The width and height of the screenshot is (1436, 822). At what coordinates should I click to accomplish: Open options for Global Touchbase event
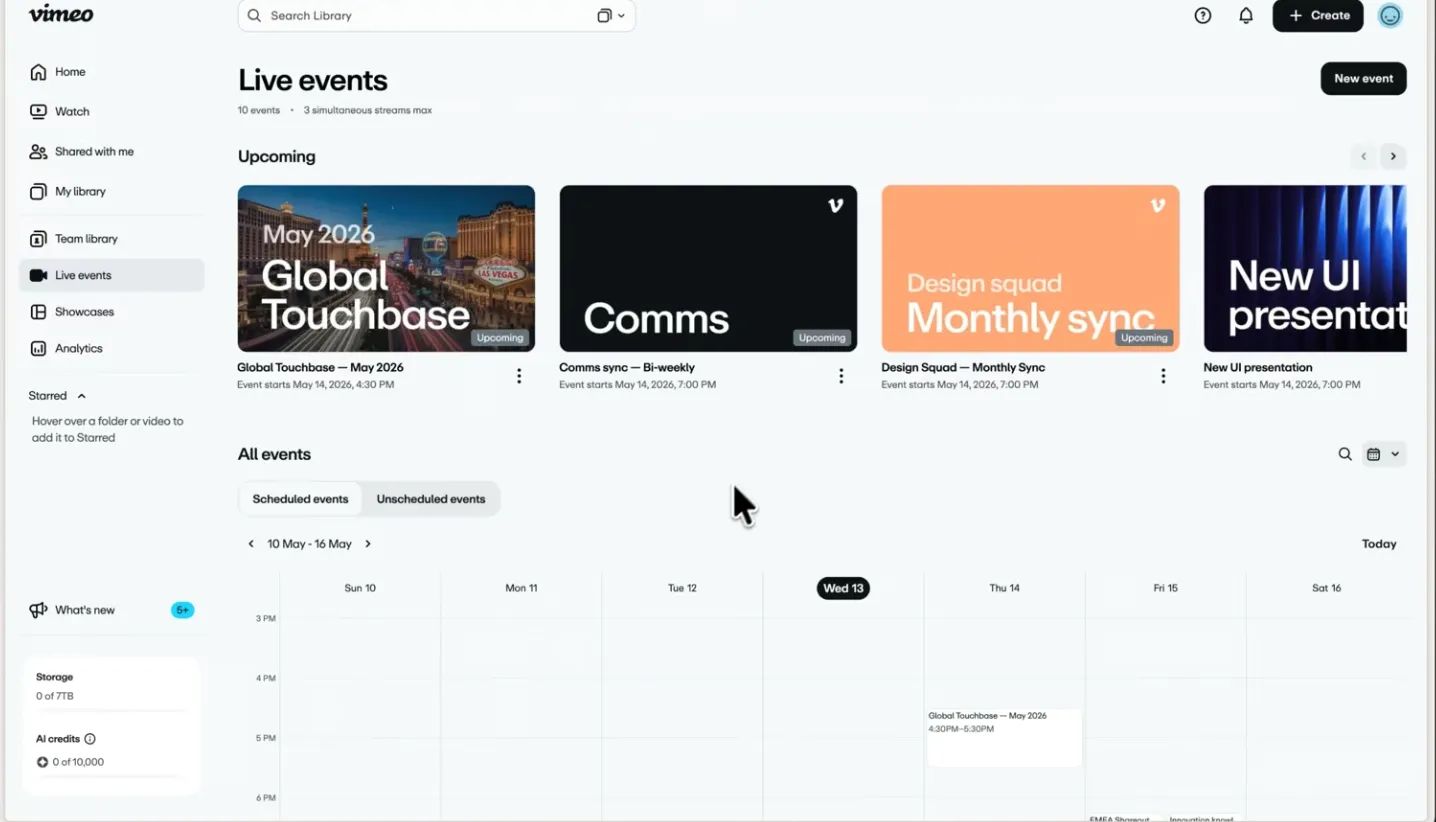coord(518,376)
